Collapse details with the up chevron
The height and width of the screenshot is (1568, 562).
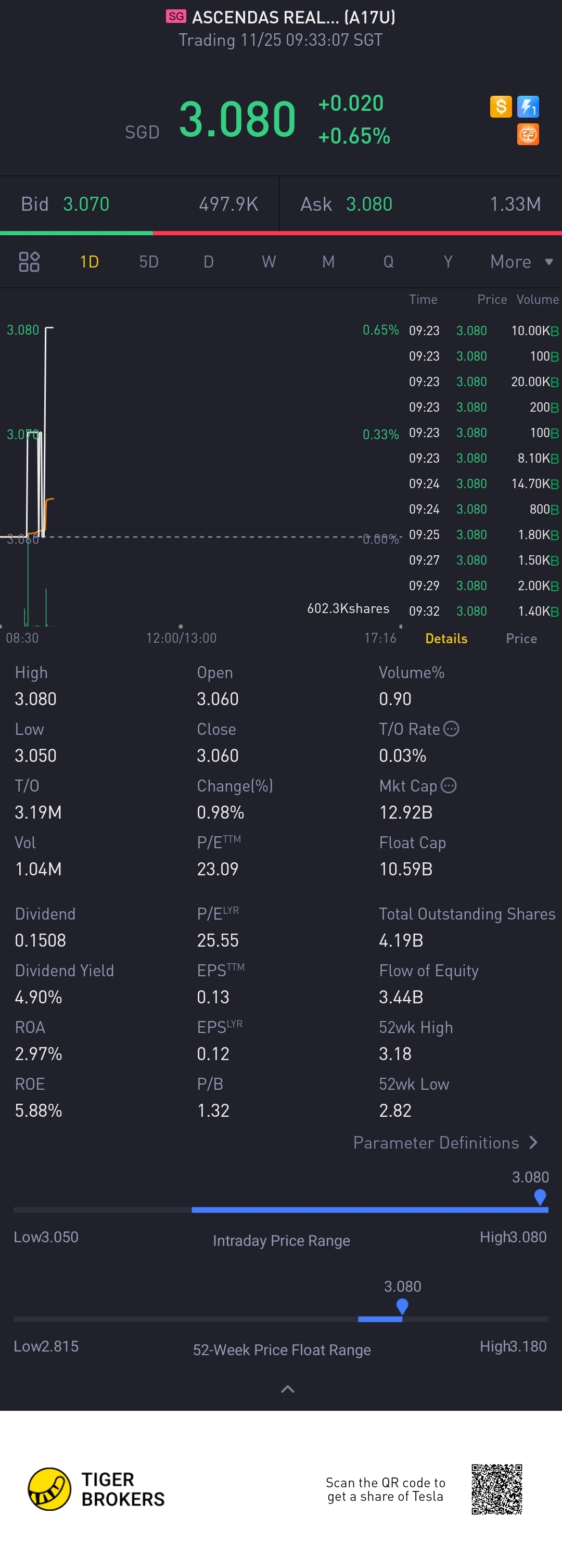pos(287,1389)
